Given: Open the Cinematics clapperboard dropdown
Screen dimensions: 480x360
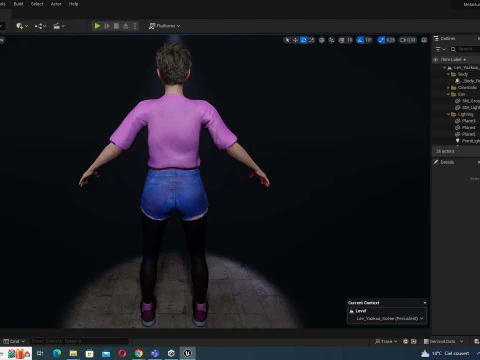Looking at the screenshot, I should 59,26.
